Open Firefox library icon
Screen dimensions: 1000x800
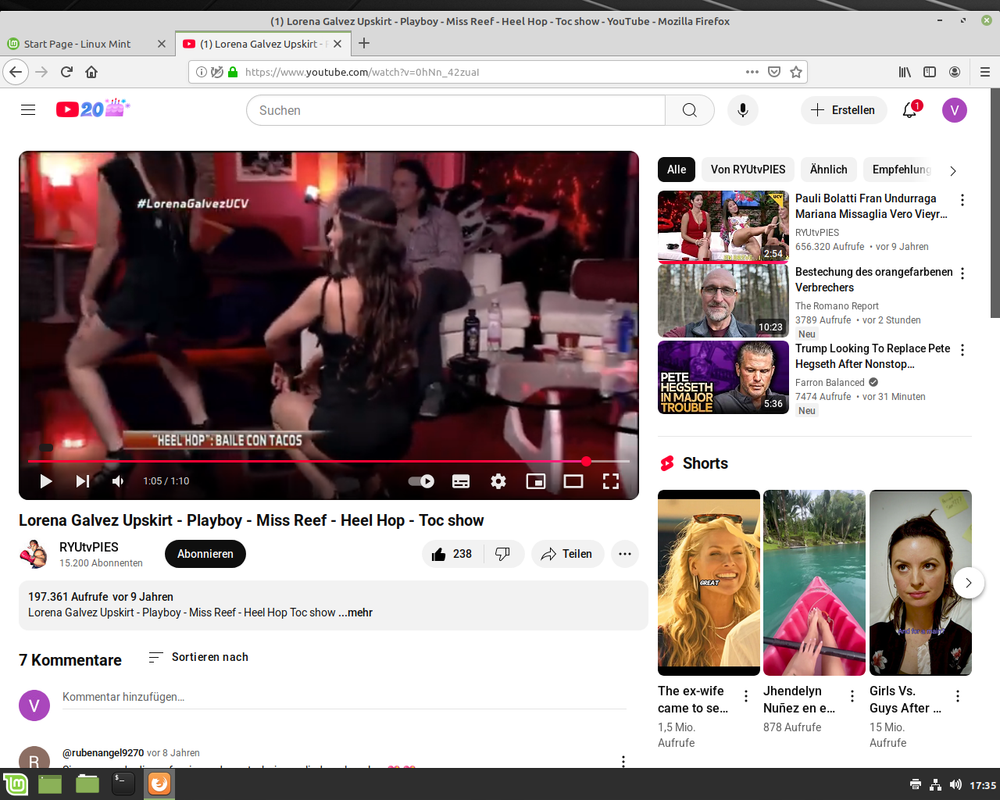coord(905,72)
